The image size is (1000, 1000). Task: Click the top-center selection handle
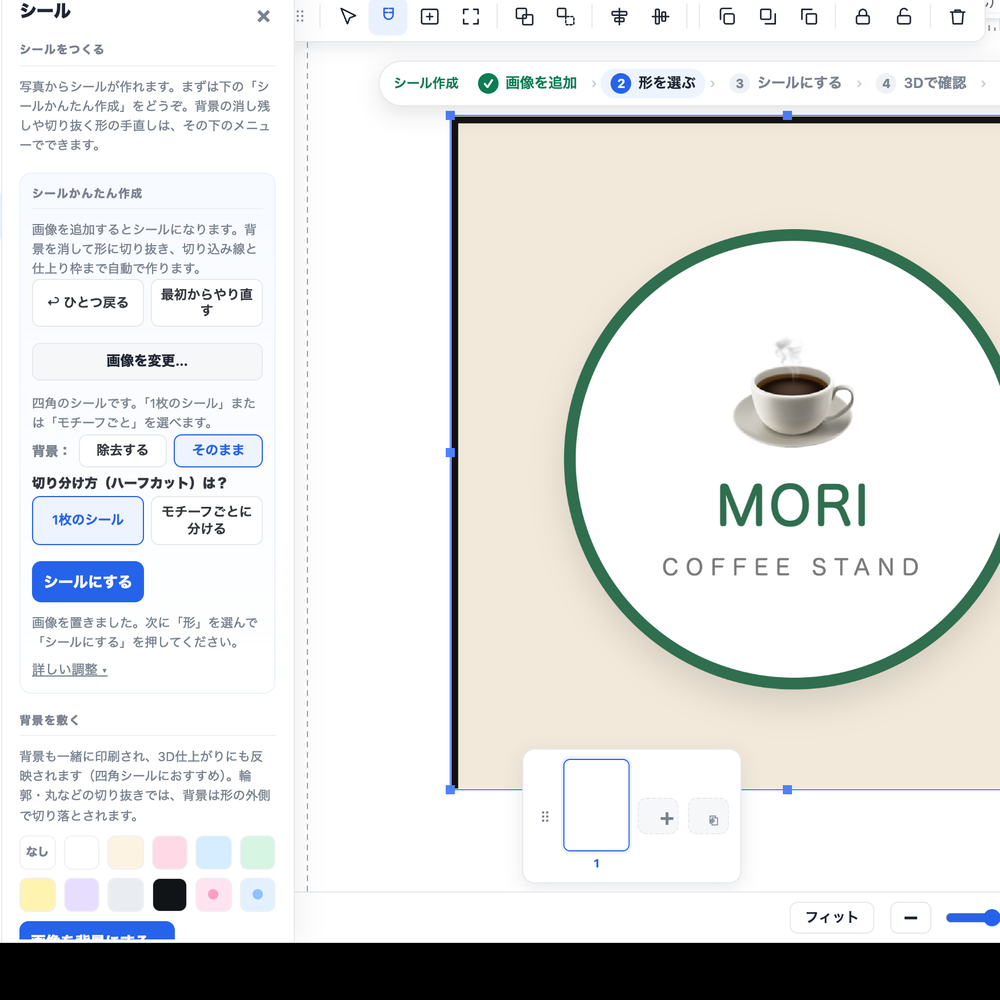[x=787, y=115]
